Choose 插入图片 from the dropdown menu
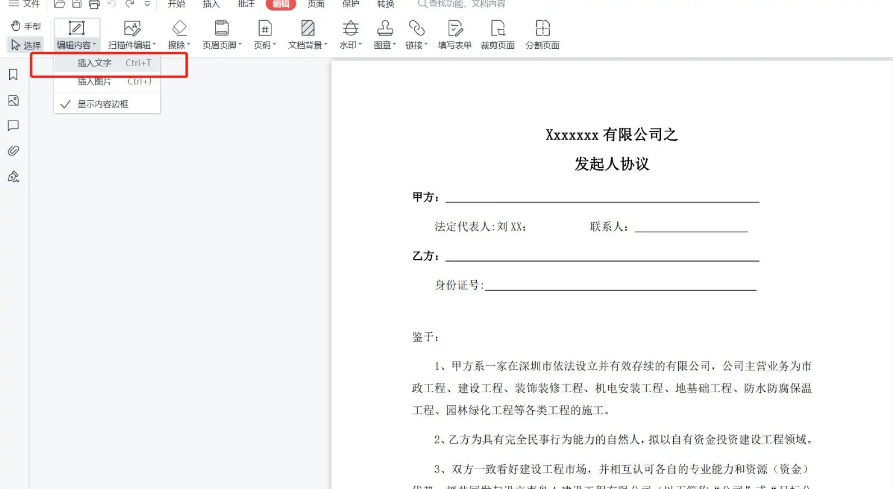893x489 pixels. (95, 82)
